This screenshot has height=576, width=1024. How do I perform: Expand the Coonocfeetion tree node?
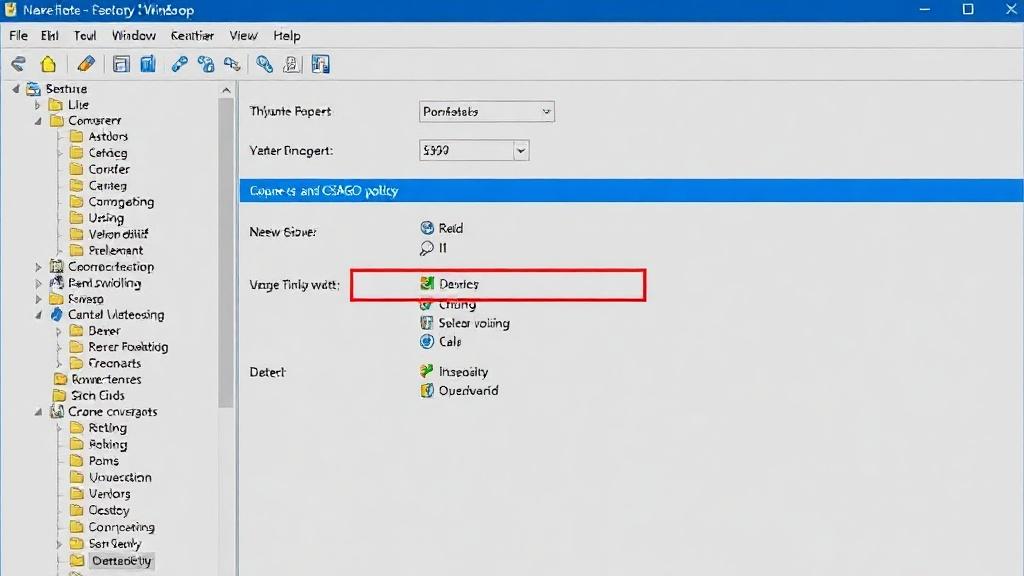click(x=38, y=267)
